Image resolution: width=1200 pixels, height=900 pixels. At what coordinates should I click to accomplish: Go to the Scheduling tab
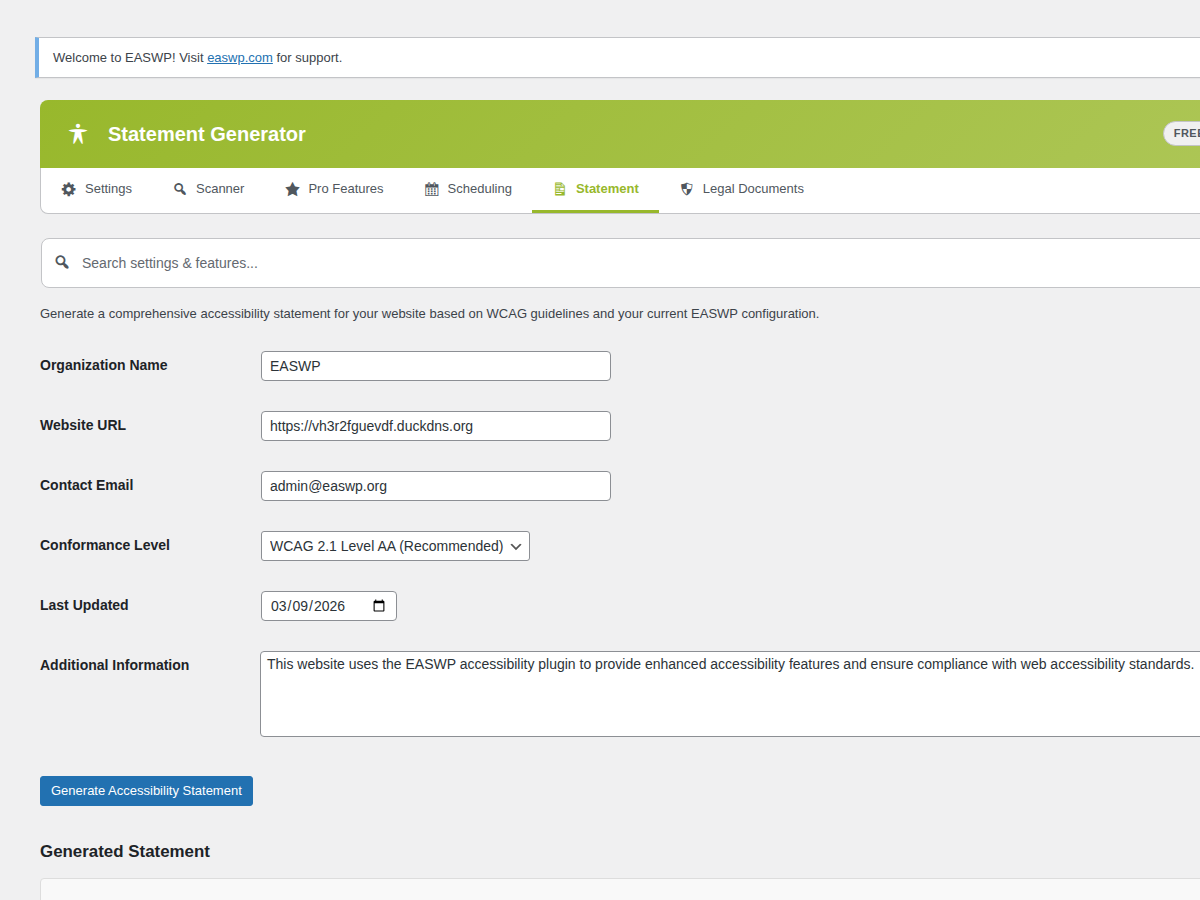(468, 189)
